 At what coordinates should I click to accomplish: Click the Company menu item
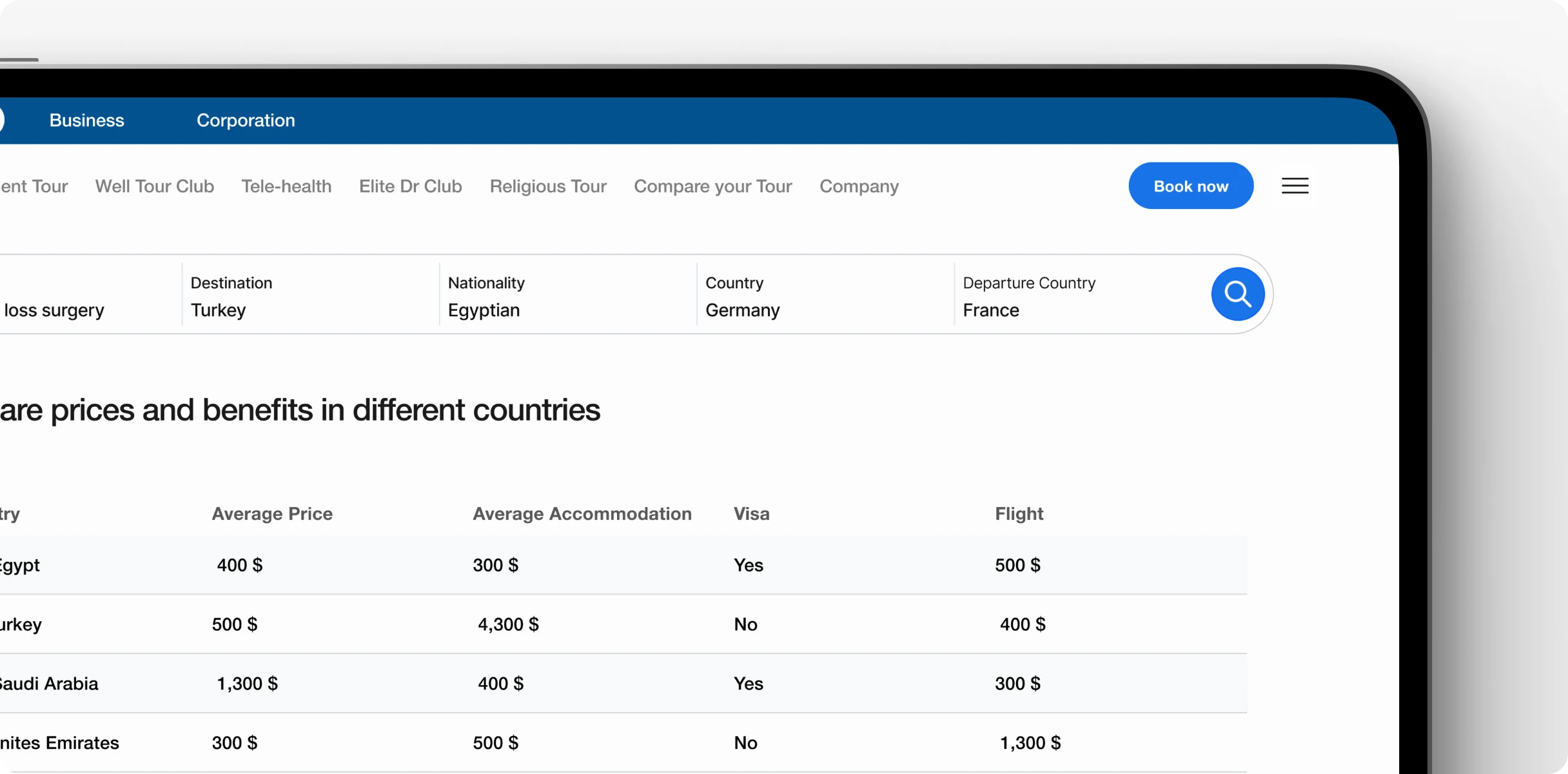coord(859,186)
